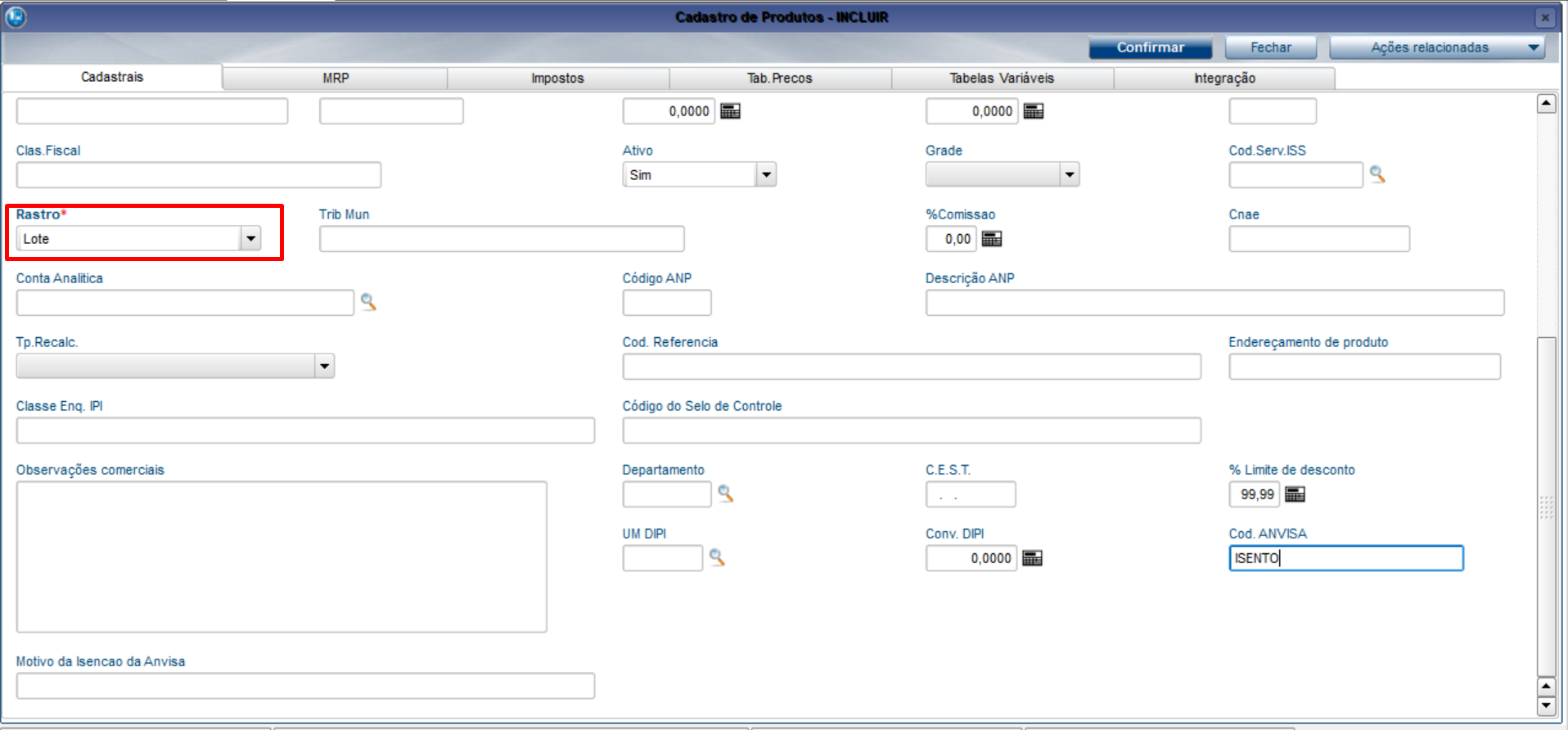
Task: Focus Motivo da Isencao da Anvisa field
Action: [x=305, y=686]
